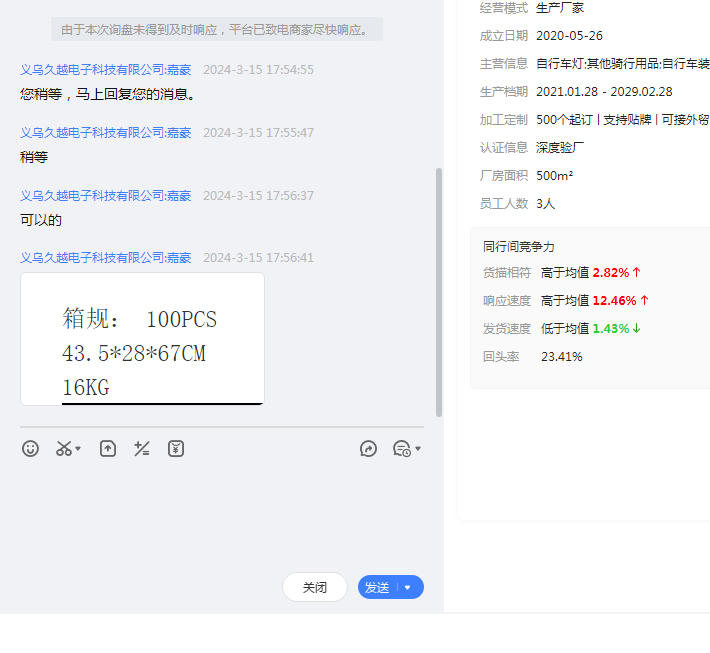
Task: Click the 可以的 chat message
Action: click(x=41, y=220)
